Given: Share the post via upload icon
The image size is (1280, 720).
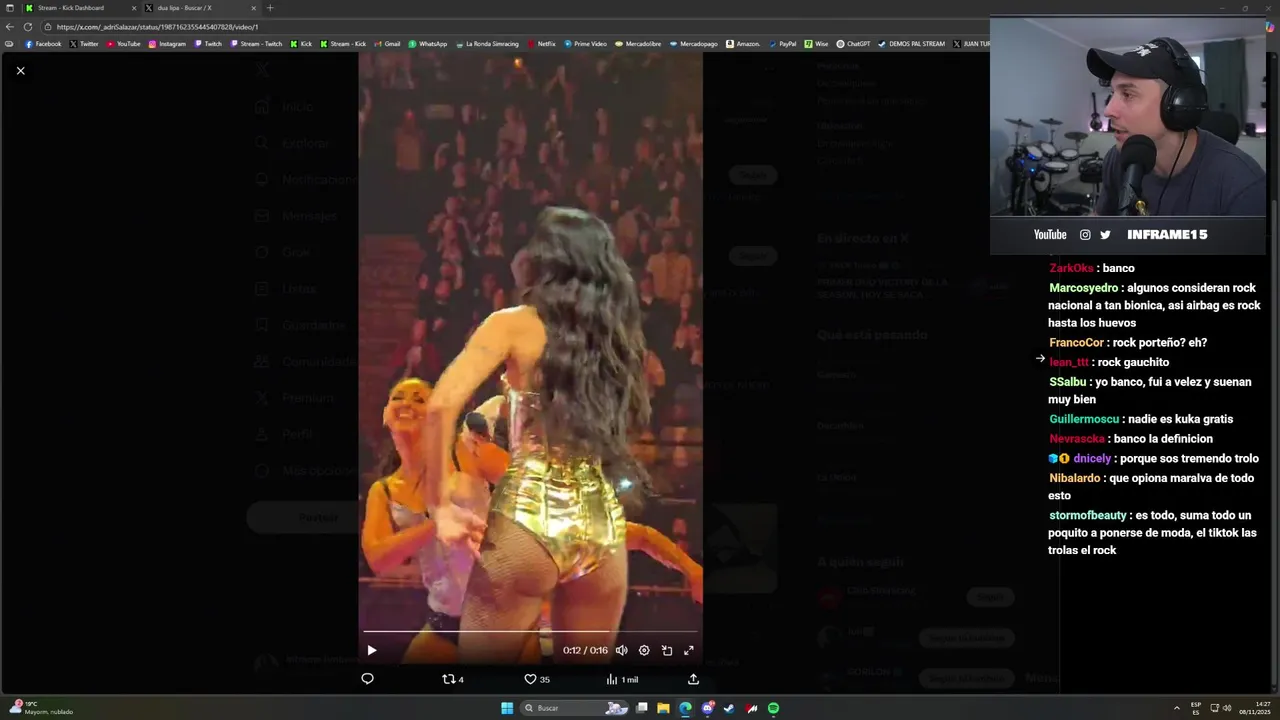Looking at the screenshot, I should click(x=693, y=679).
